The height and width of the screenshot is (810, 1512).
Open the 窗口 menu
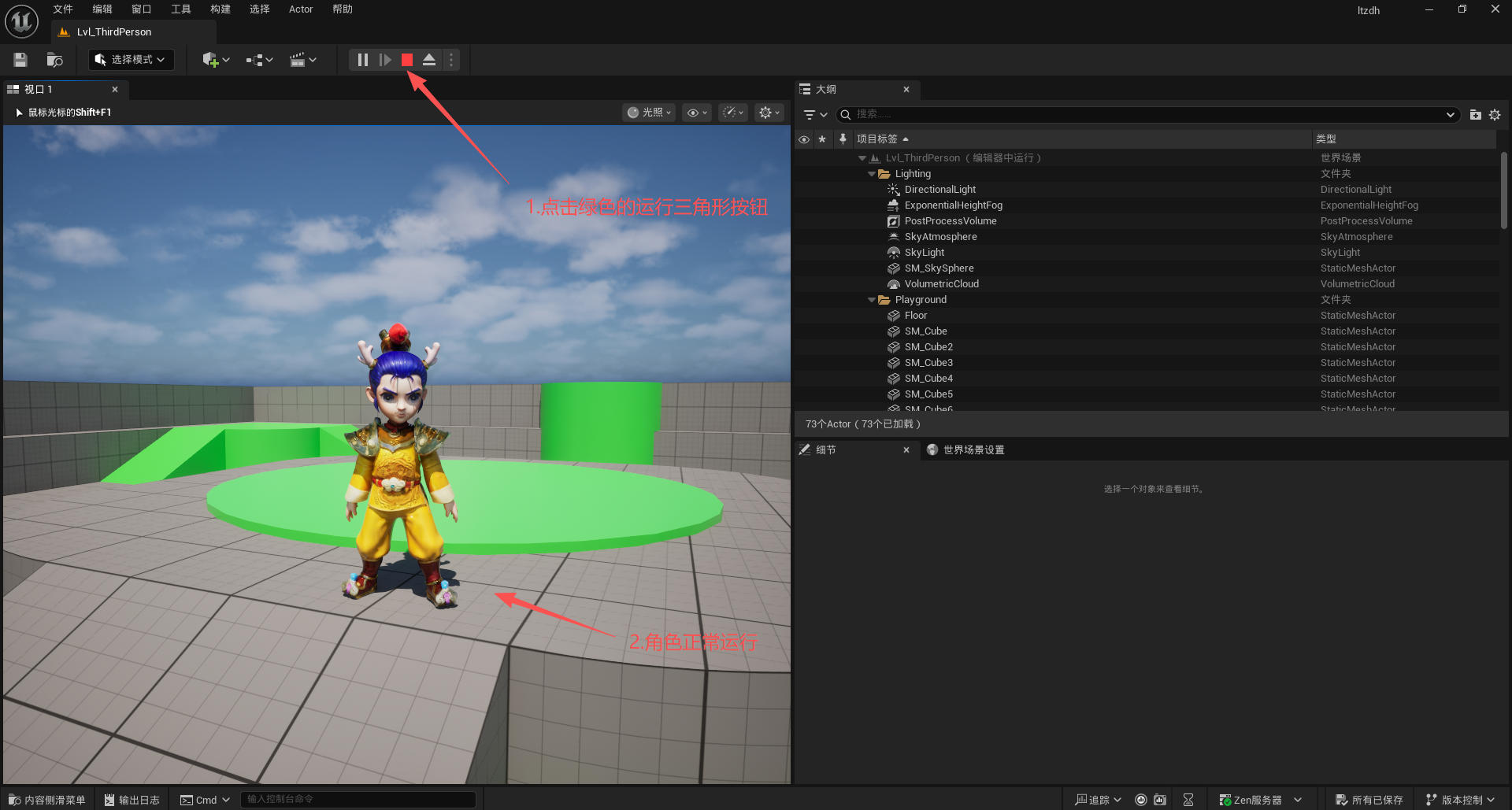click(x=142, y=9)
